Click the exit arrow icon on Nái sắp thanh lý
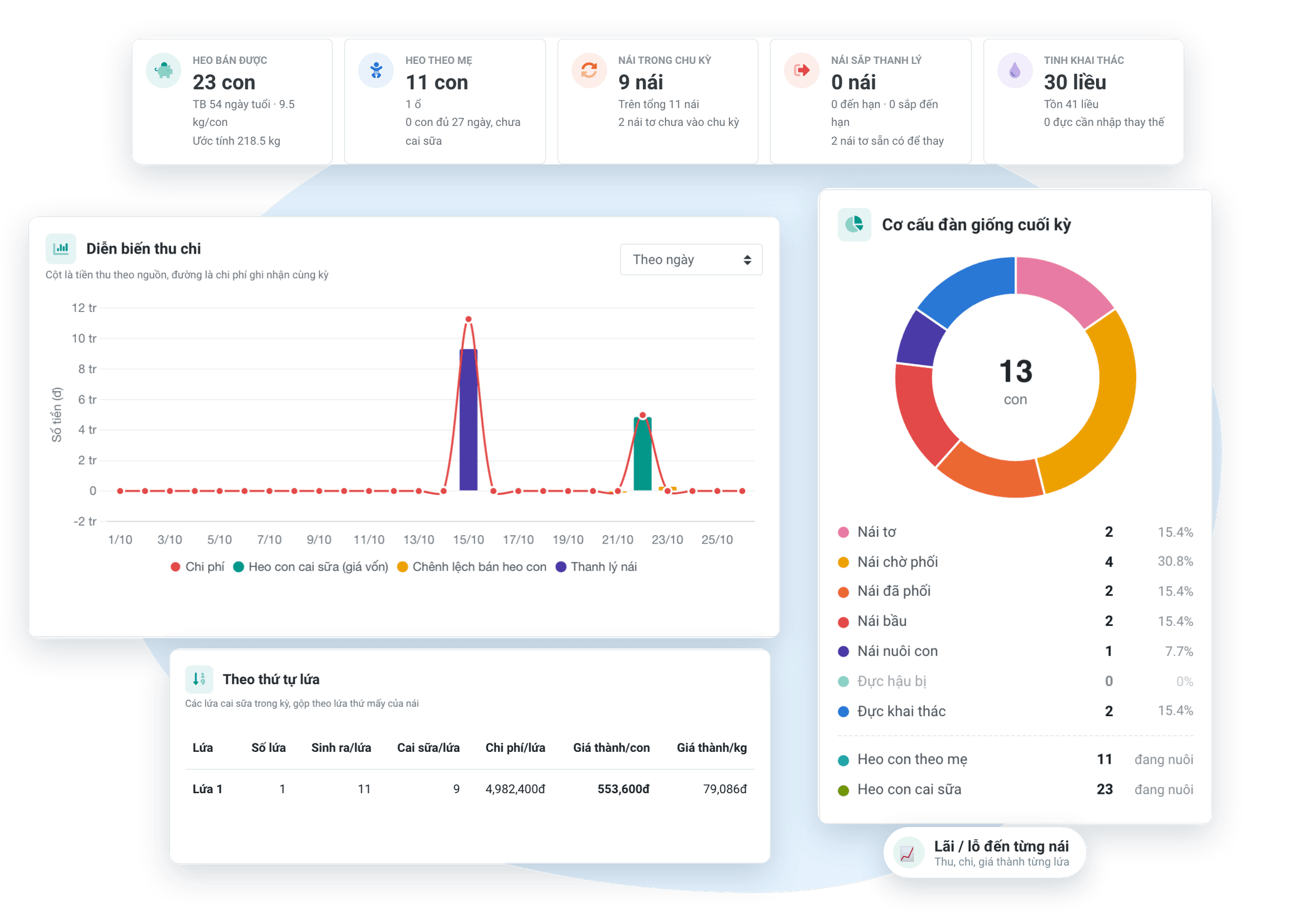This screenshot has width=1316, height=921. coord(802,70)
